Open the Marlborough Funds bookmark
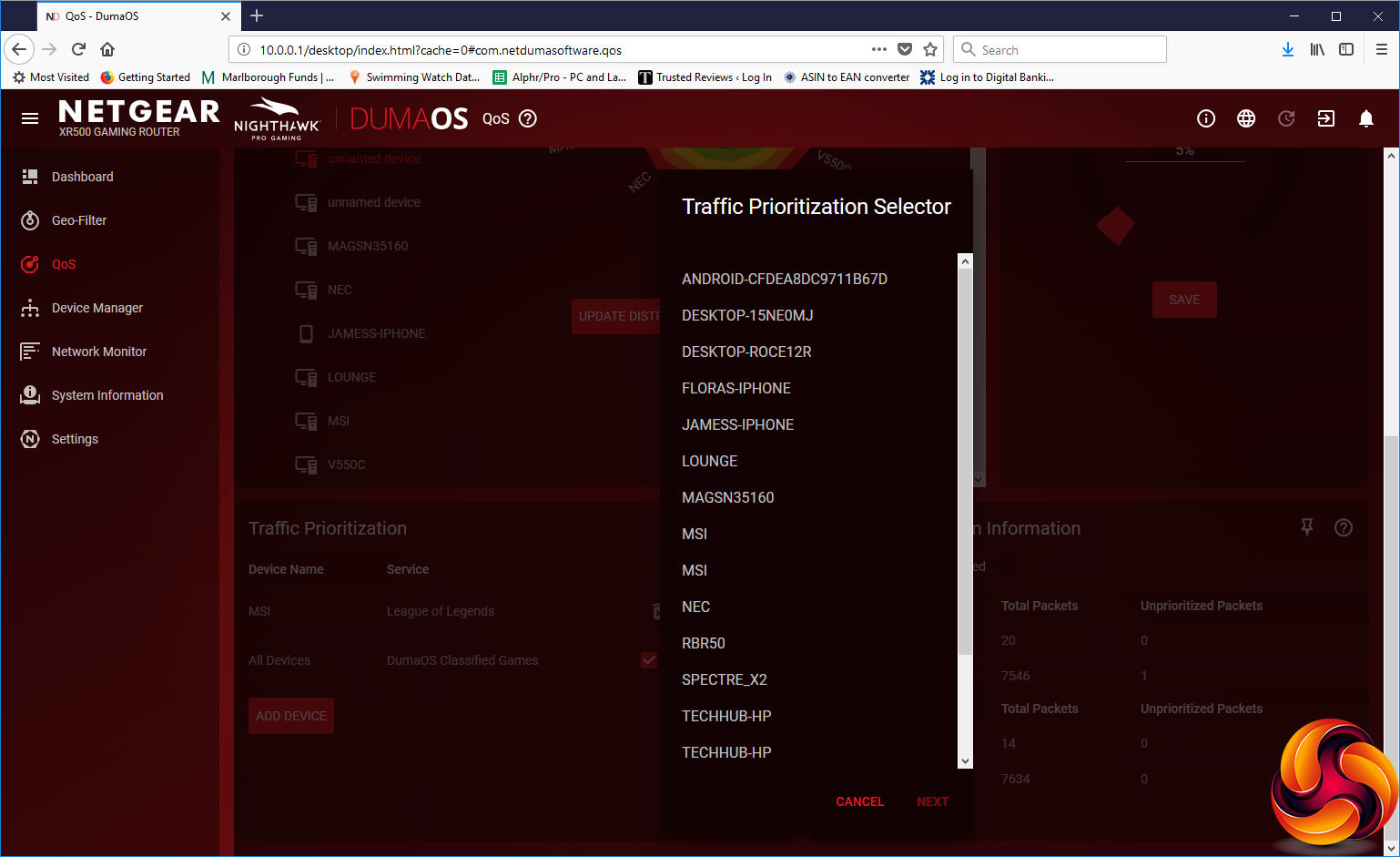This screenshot has width=1400, height=857. tap(269, 77)
